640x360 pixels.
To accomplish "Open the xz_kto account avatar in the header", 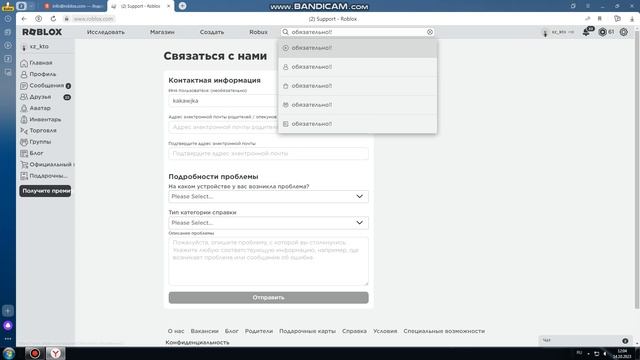I will point(545,32).
